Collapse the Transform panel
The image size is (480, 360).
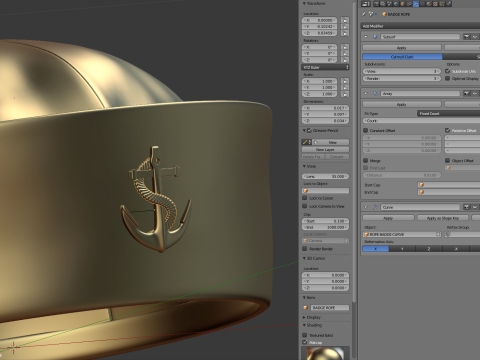click(x=304, y=3)
